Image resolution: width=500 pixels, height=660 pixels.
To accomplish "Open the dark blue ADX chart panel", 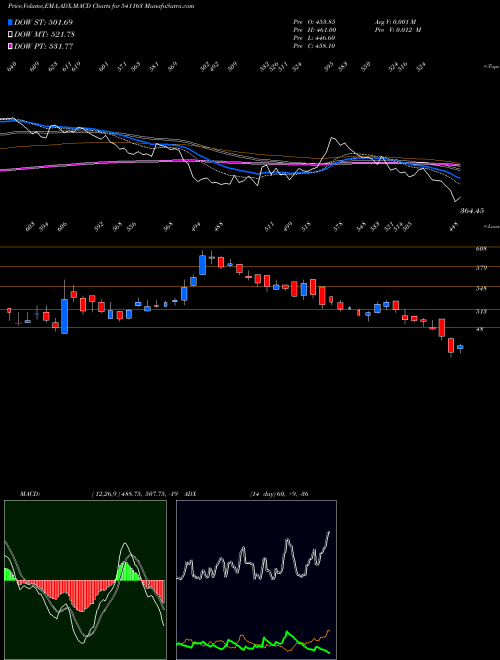I will click(256, 580).
